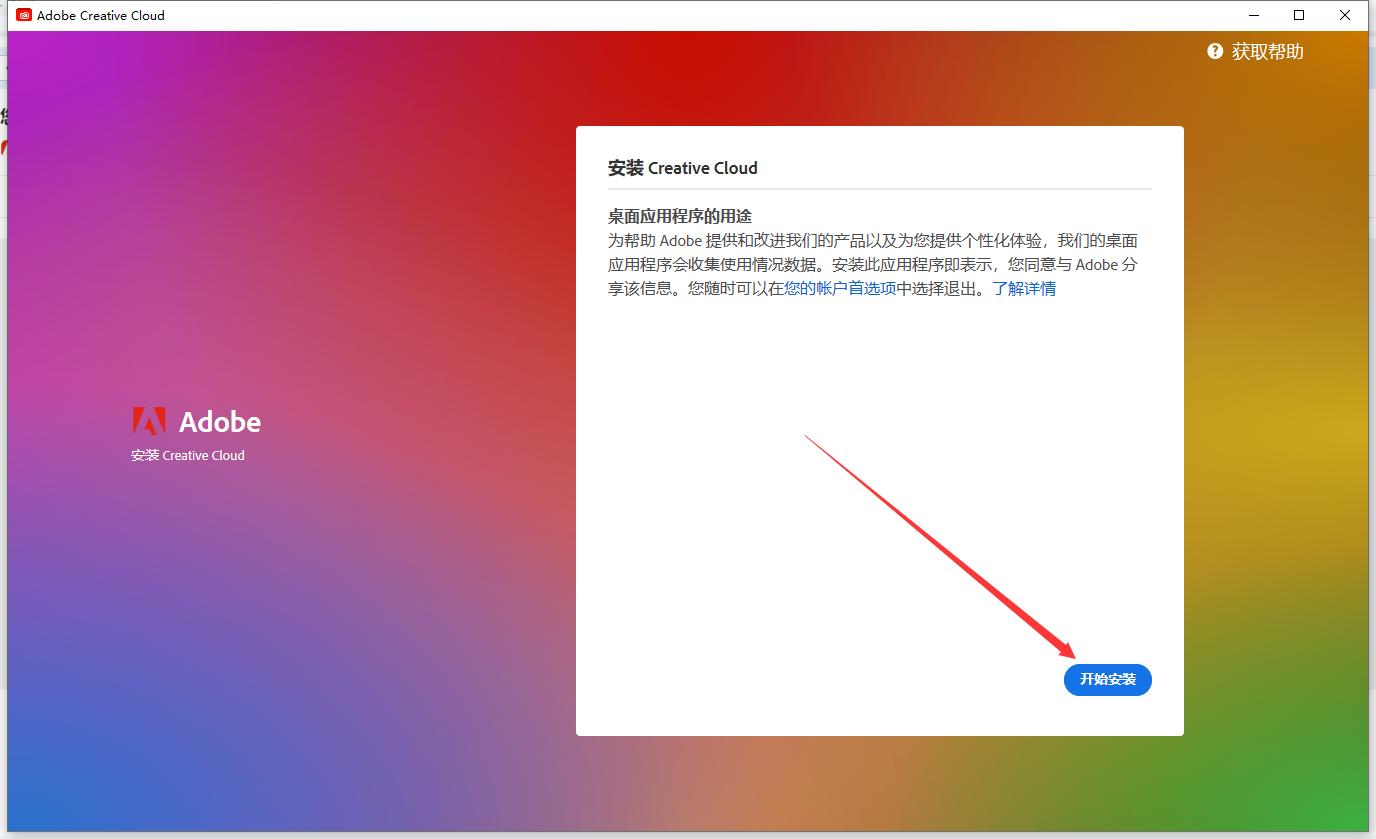Open the 了解详情 link
Viewport: 1376px width, 839px height.
coord(1024,289)
